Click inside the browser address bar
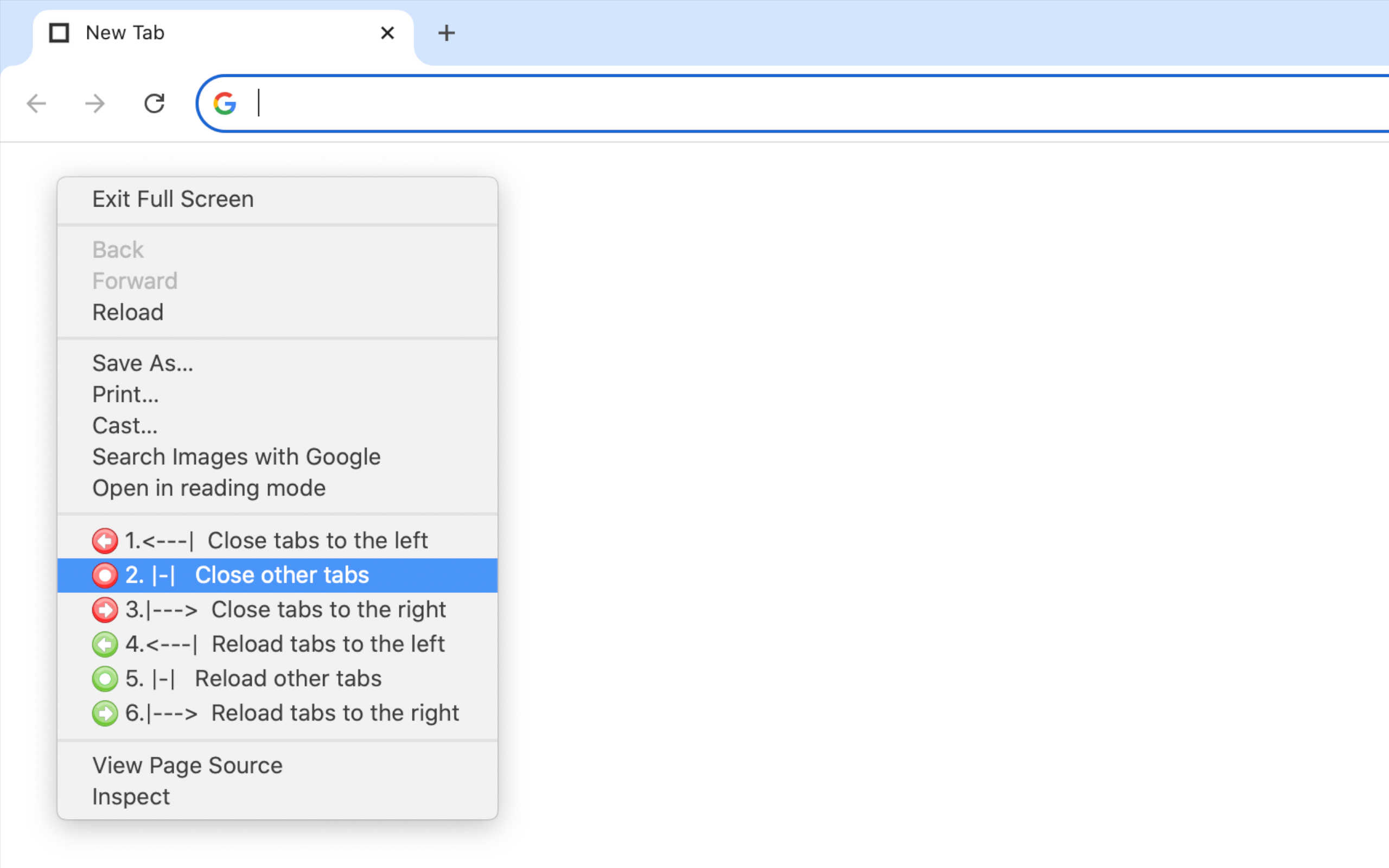 click(x=517, y=103)
